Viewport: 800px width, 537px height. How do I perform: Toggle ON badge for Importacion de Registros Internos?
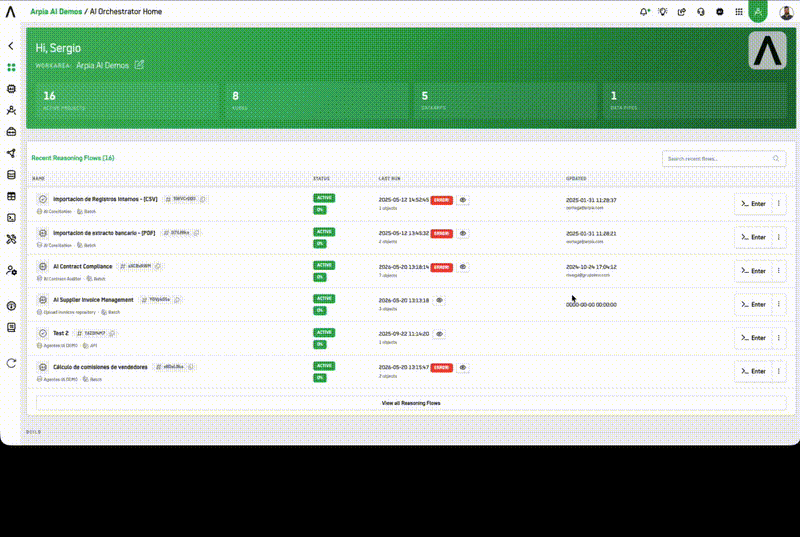tap(320, 210)
